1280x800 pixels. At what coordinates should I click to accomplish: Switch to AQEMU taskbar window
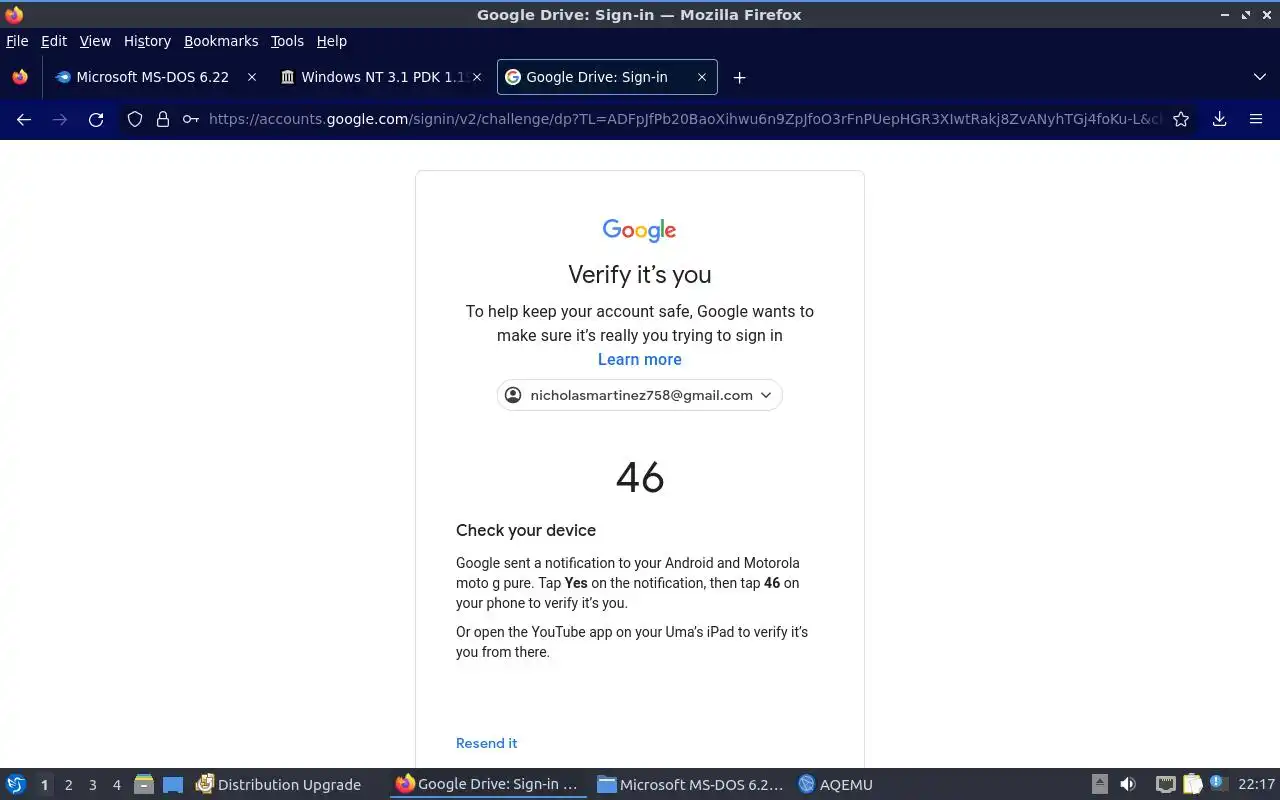tap(836, 785)
